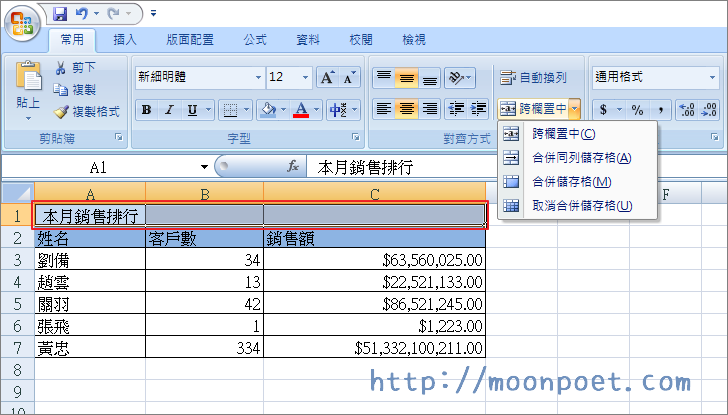The image size is (728, 415).
Task: Choose 合併儲存格(M) from the merge menu
Action: [x=571, y=182]
